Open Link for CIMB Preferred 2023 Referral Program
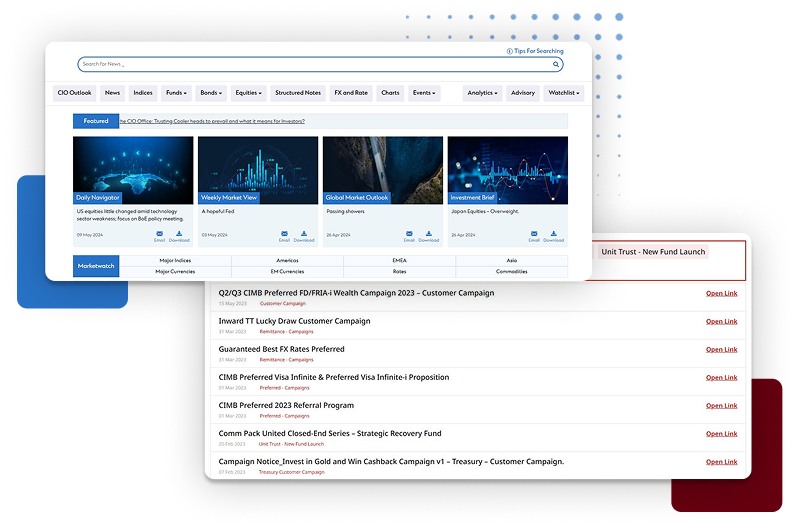The width and height of the screenshot is (797, 529). point(721,406)
